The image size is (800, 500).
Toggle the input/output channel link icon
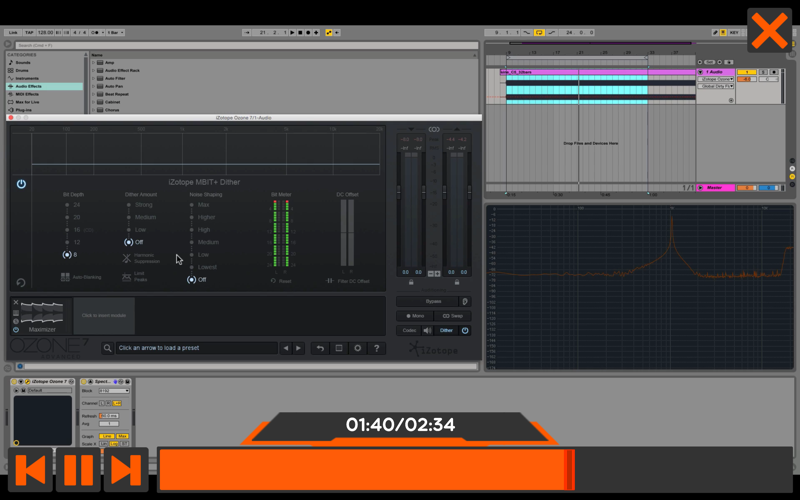tap(434, 129)
